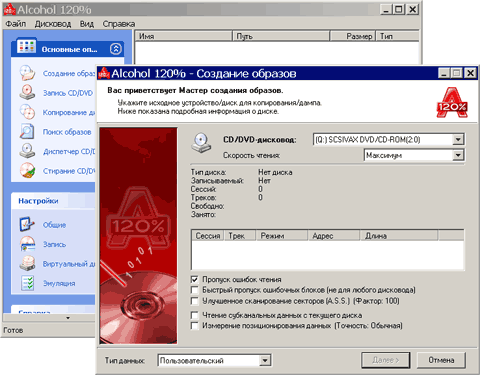The width and height of the screenshot is (480, 375).
Task: Click the Длина column header
Action: pos(399,236)
